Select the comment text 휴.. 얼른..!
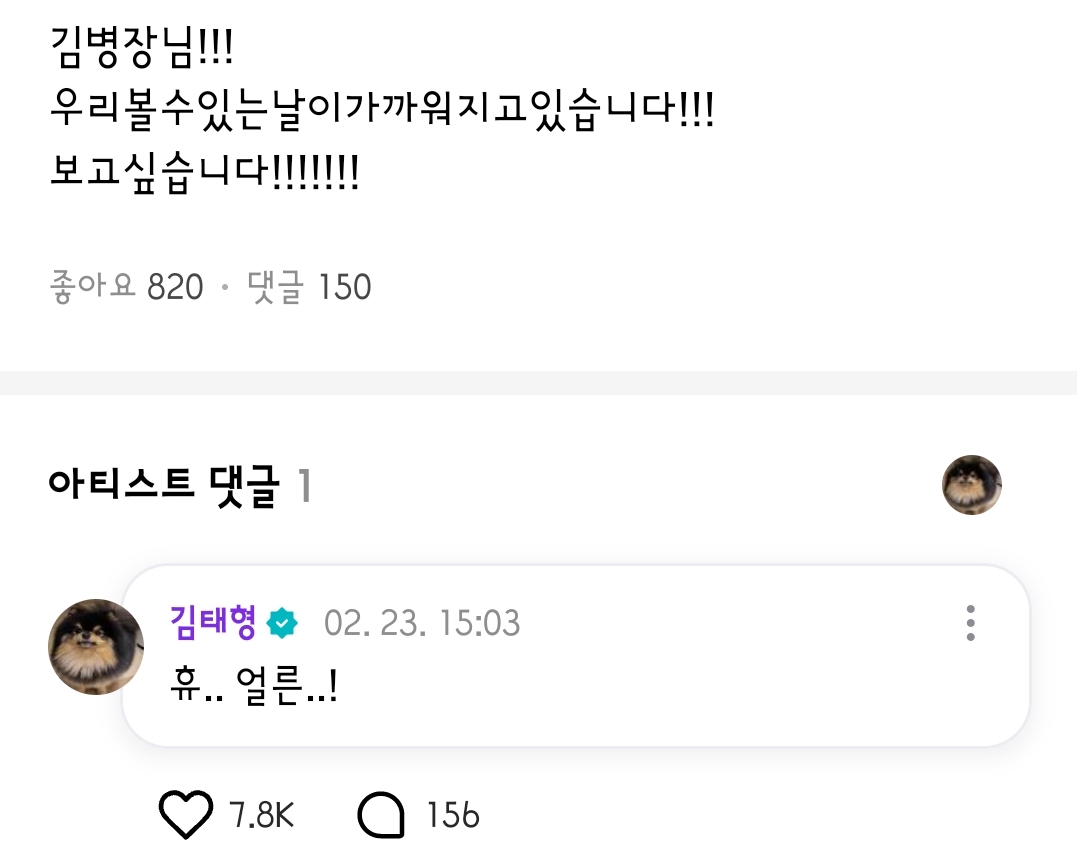The image size is (1077, 862). (253, 685)
